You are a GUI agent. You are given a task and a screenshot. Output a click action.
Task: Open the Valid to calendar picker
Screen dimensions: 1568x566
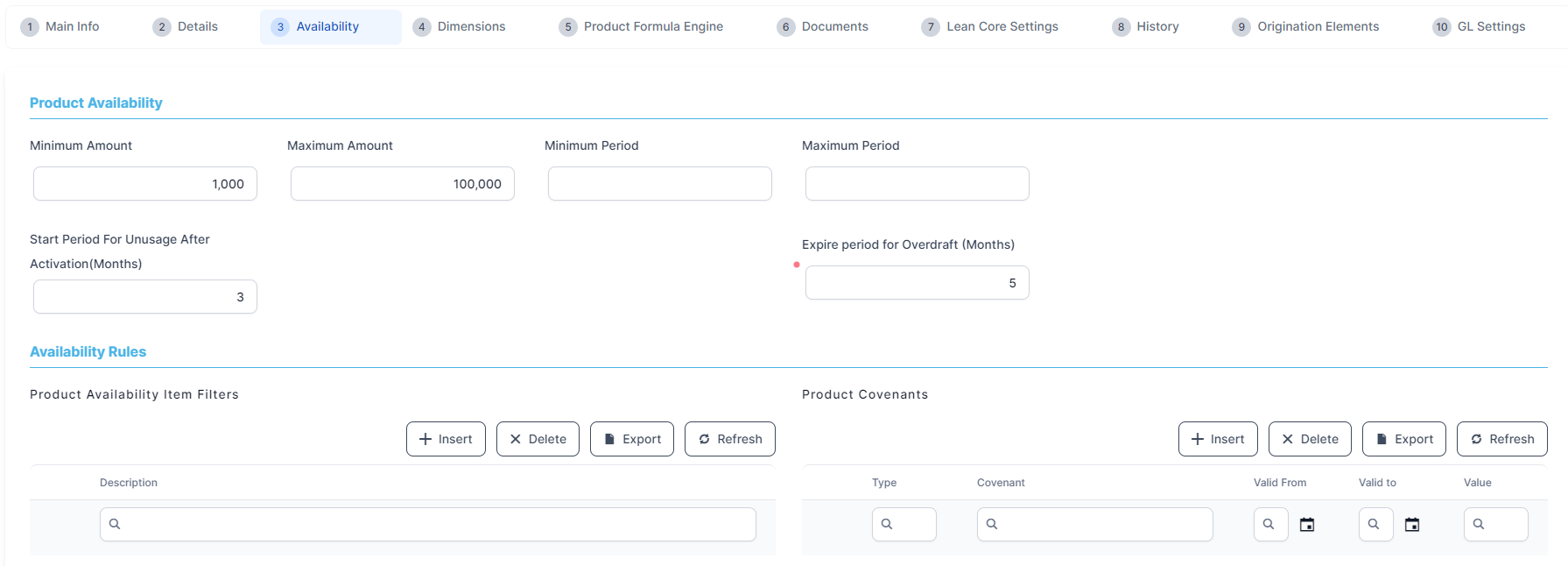[1412, 525]
